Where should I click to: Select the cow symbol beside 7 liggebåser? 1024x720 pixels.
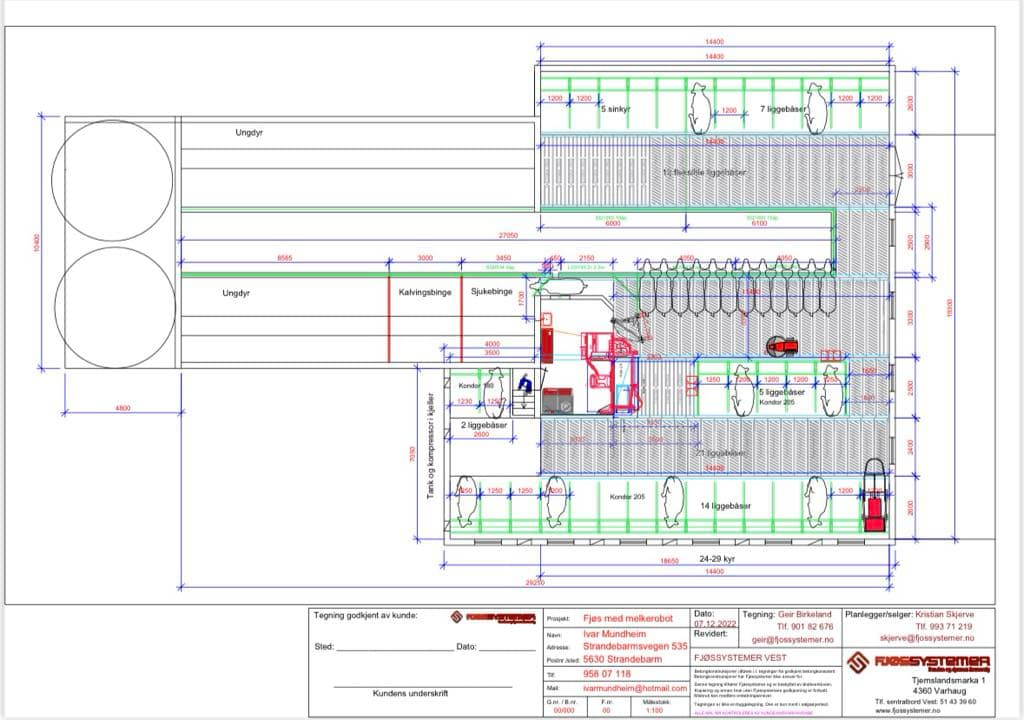pyautogui.click(x=817, y=108)
